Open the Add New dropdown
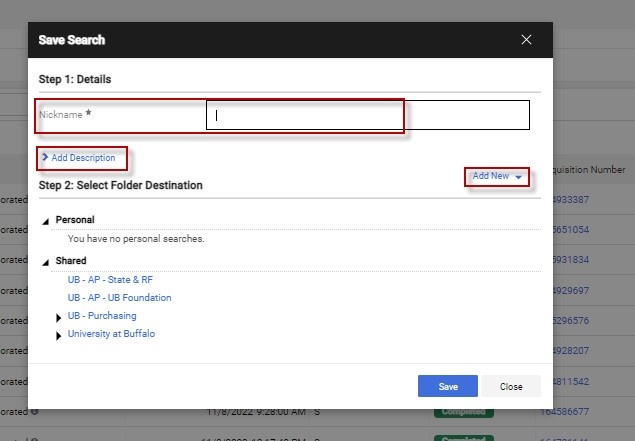The width and height of the screenshot is (635, 441). tap(497, 176)
